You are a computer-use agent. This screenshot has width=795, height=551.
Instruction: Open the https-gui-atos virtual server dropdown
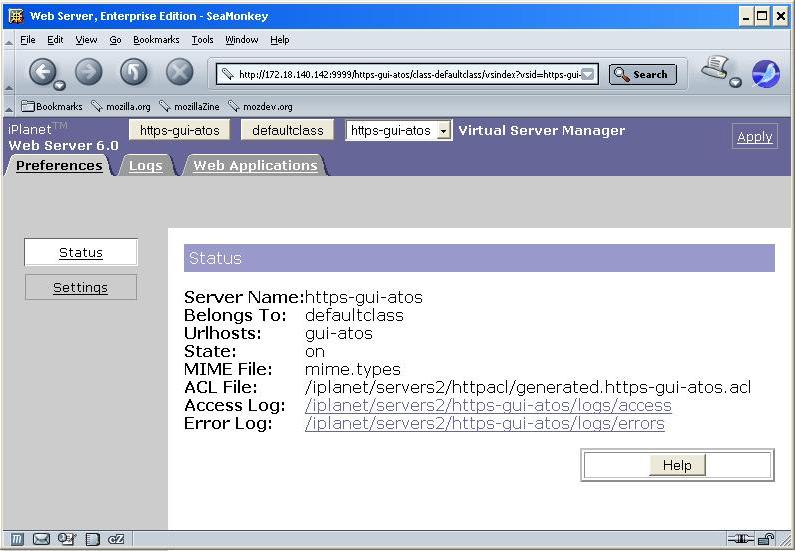pos(399,130)
